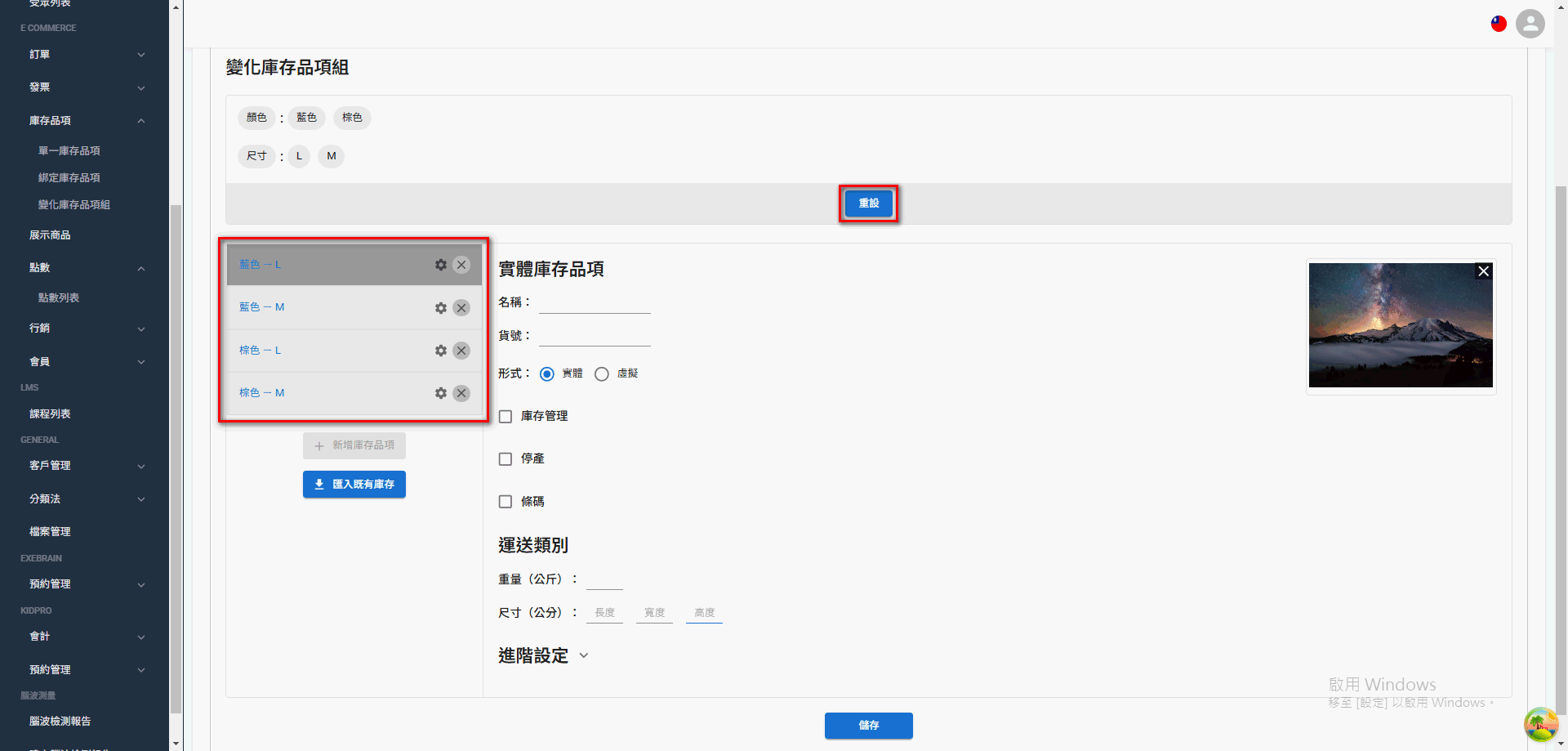Select the 棕色 – M variant row

354,393
